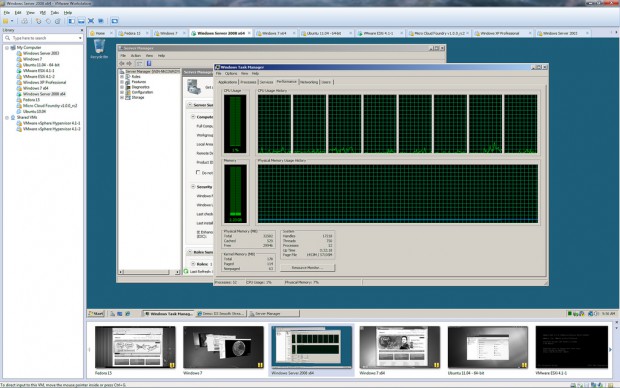This screenshot has width=620, height=388.
Task: Click the power state icon in VMware toolbar
Action: coord(6,21)
